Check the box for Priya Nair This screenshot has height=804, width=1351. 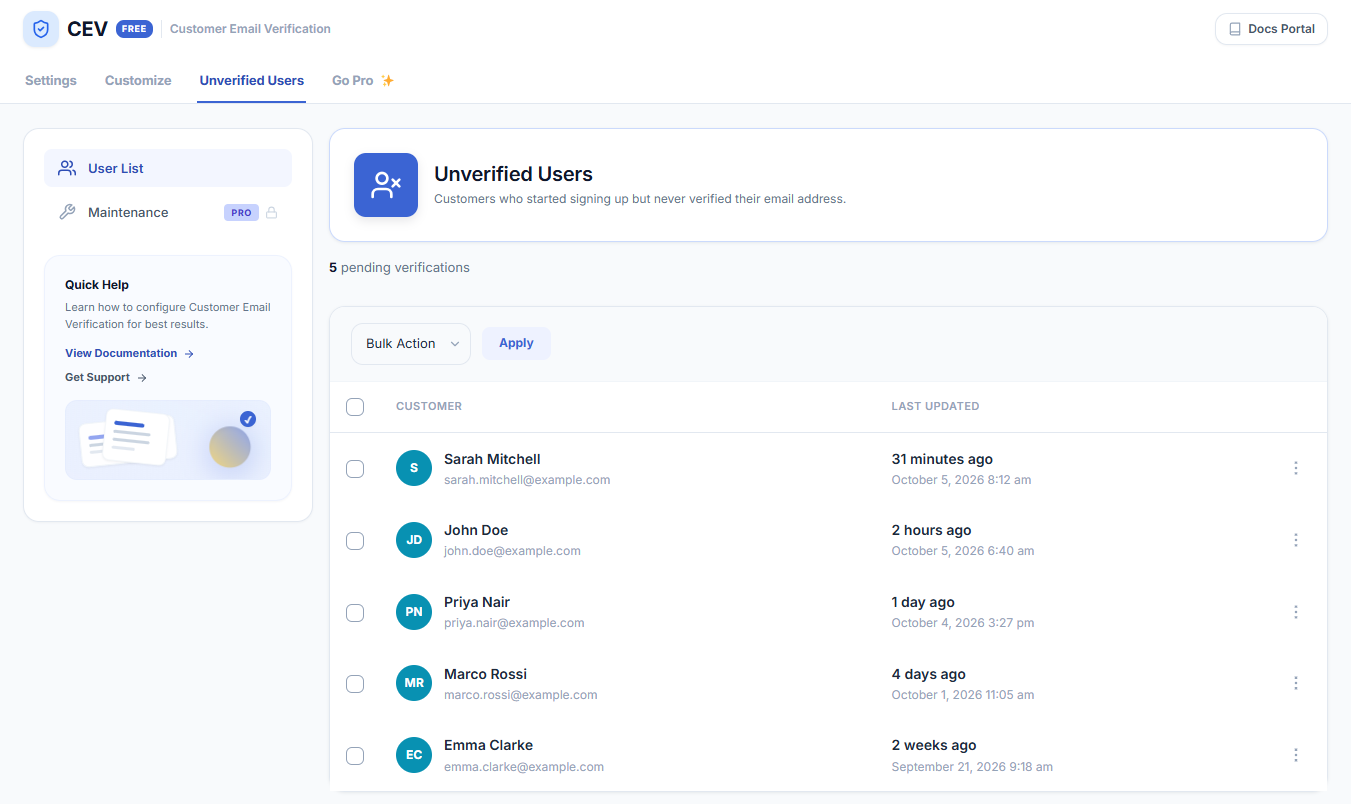click(355, 613)
